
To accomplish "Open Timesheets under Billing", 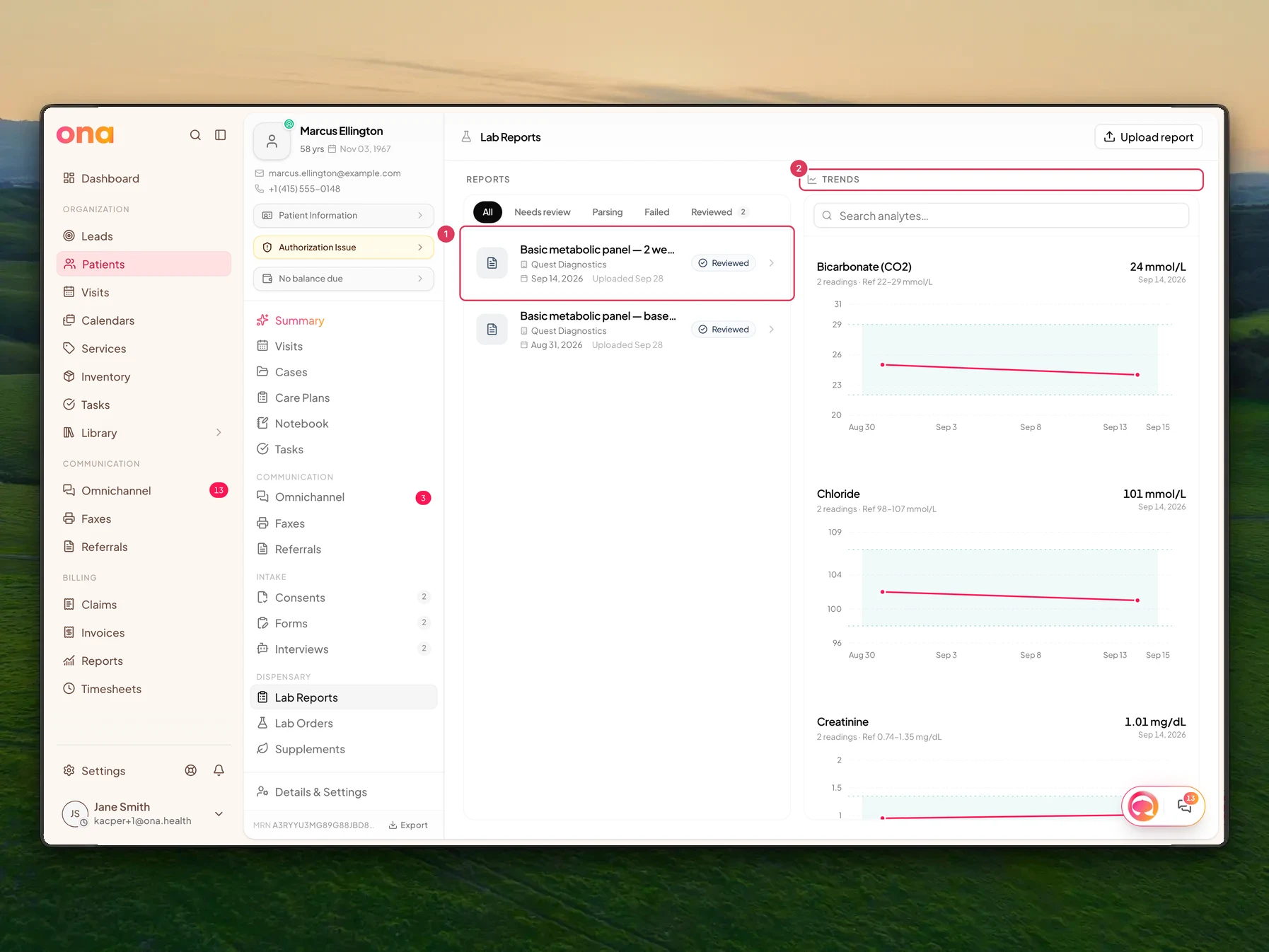I will (144, 689).
